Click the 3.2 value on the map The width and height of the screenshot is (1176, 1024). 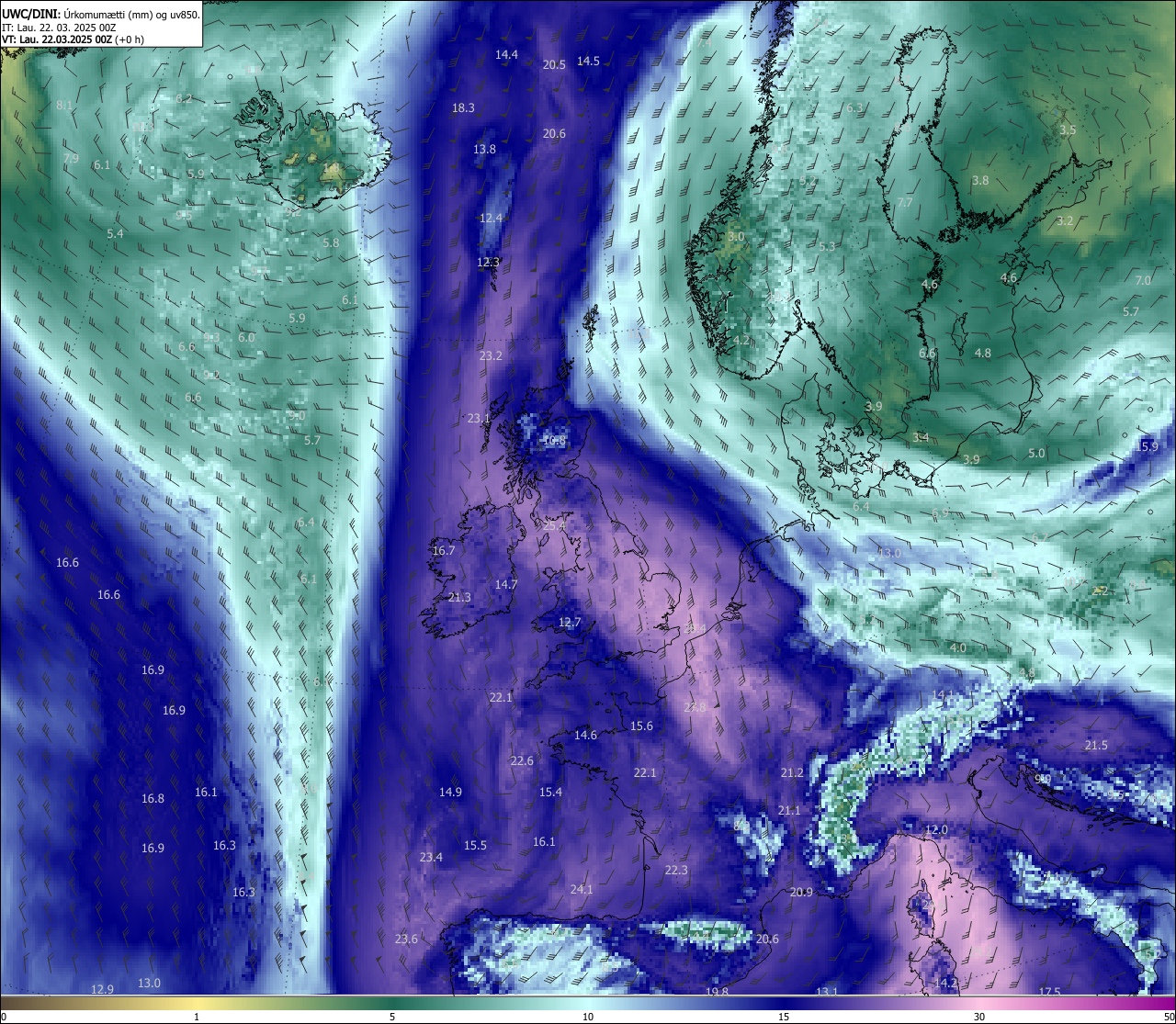[1065, 221]
